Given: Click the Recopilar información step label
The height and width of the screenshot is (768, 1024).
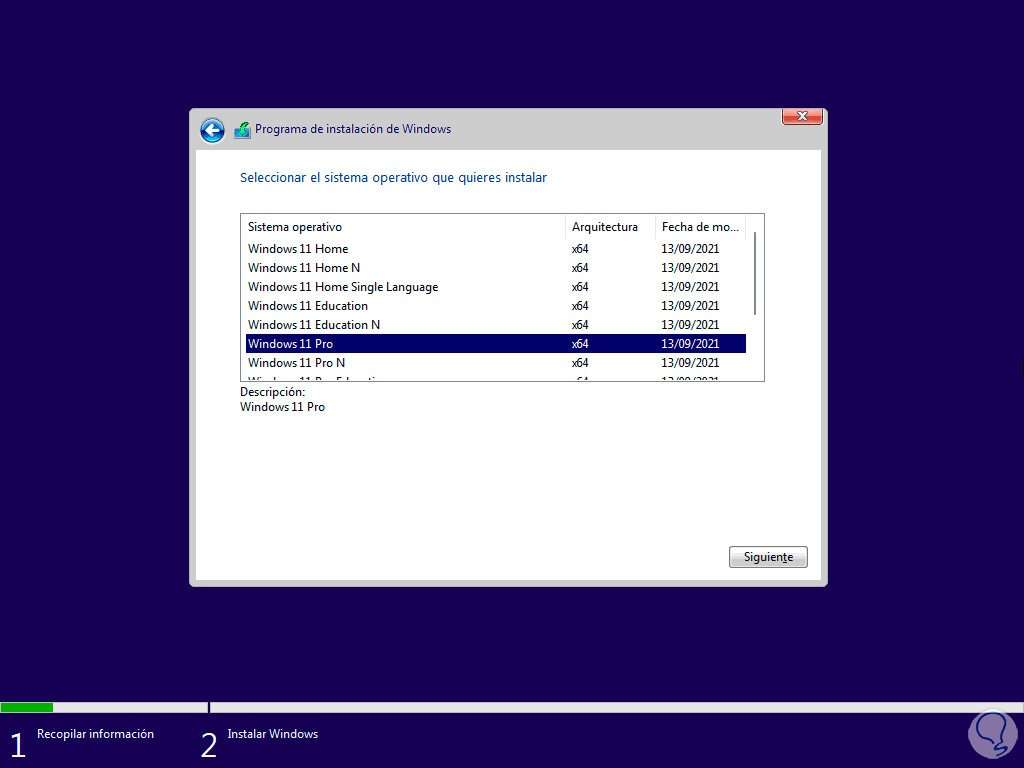Looking at the screenshot, I should 95,734.
